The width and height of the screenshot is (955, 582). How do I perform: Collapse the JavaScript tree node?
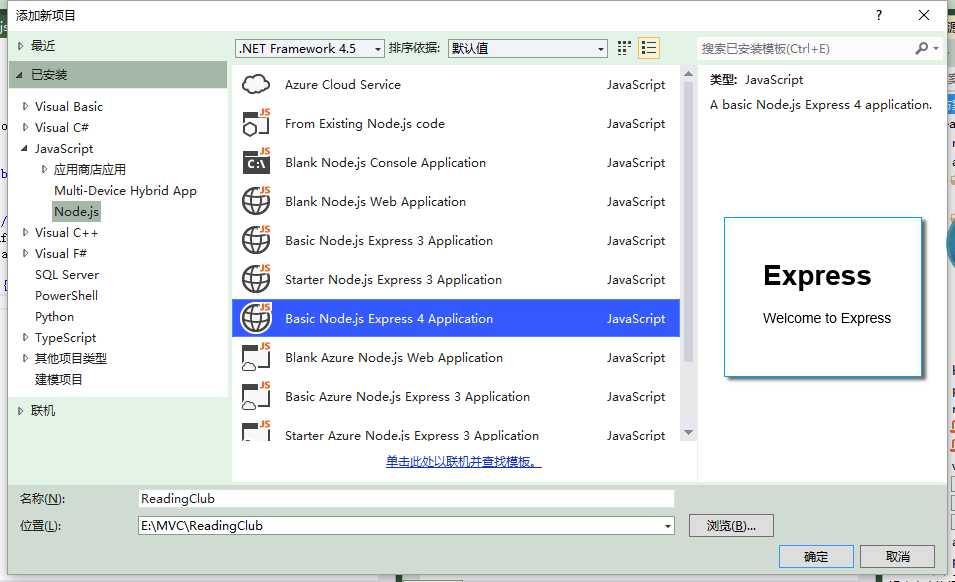[24, 148]
